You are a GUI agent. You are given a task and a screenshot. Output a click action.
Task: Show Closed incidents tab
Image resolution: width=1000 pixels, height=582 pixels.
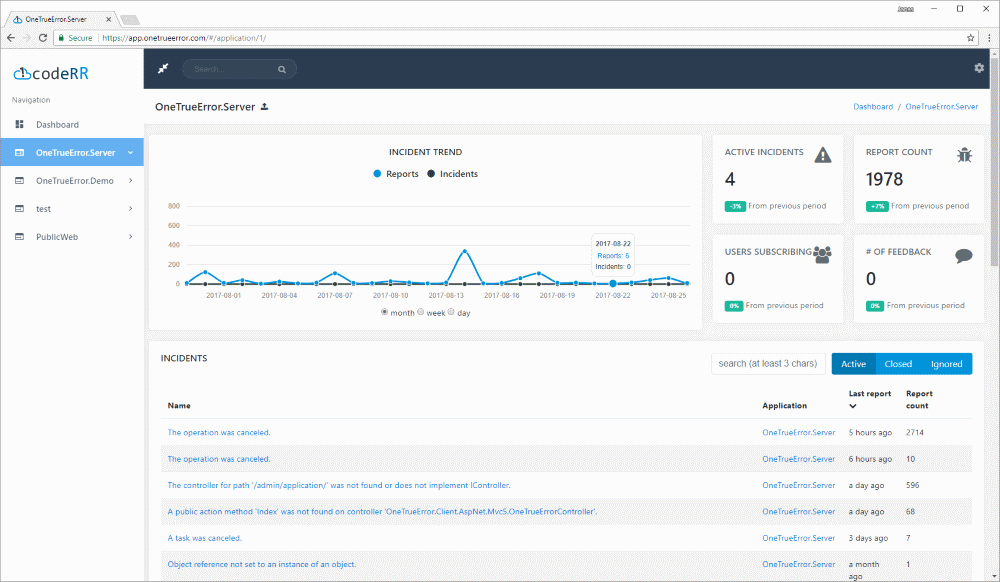pyautogui.click(x=898, y=363)
